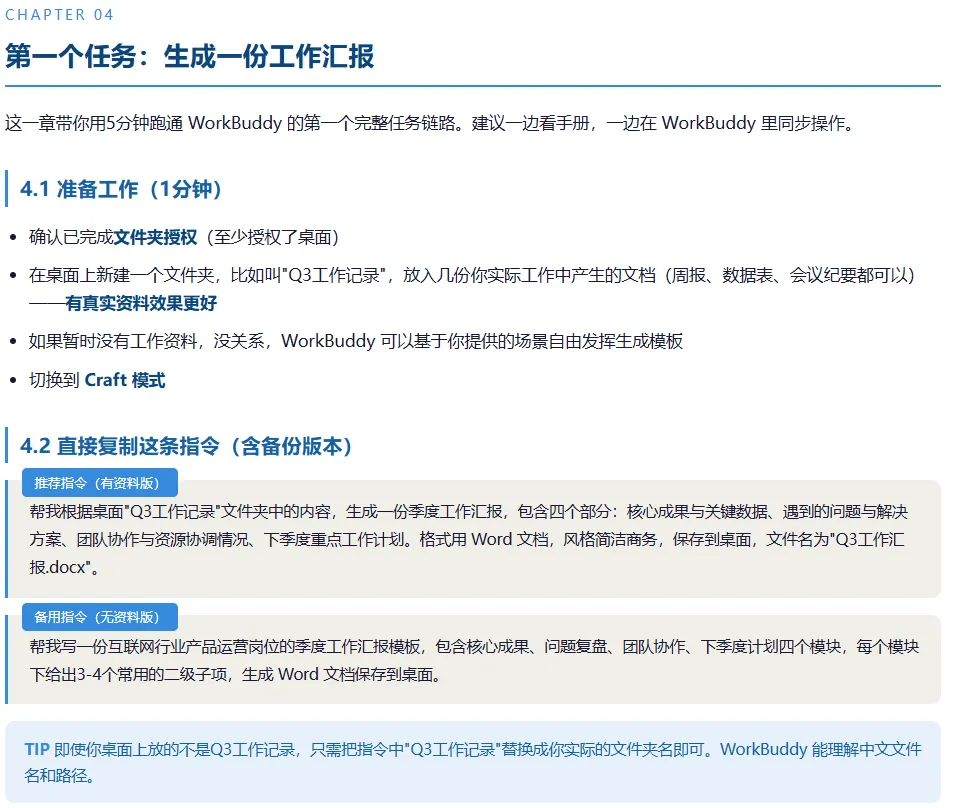Click the bold phrase 有真实资料效果更好
This screenshot has height=808, width=954.
[x=141, y=302]
